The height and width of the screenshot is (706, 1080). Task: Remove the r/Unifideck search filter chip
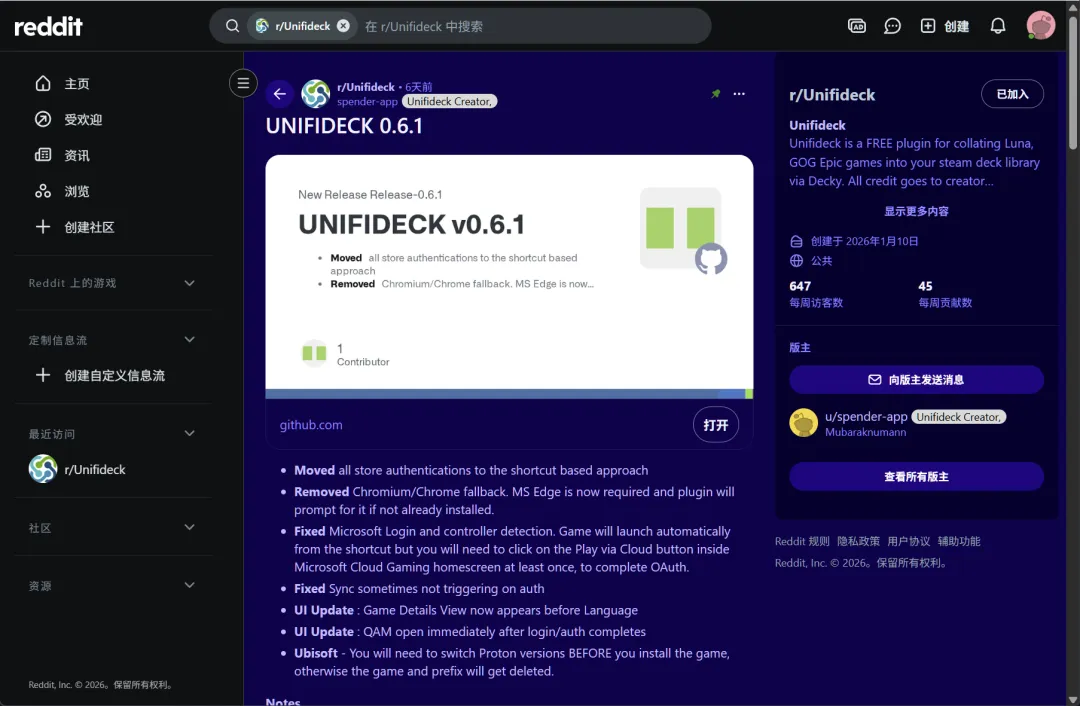(343, 26)
